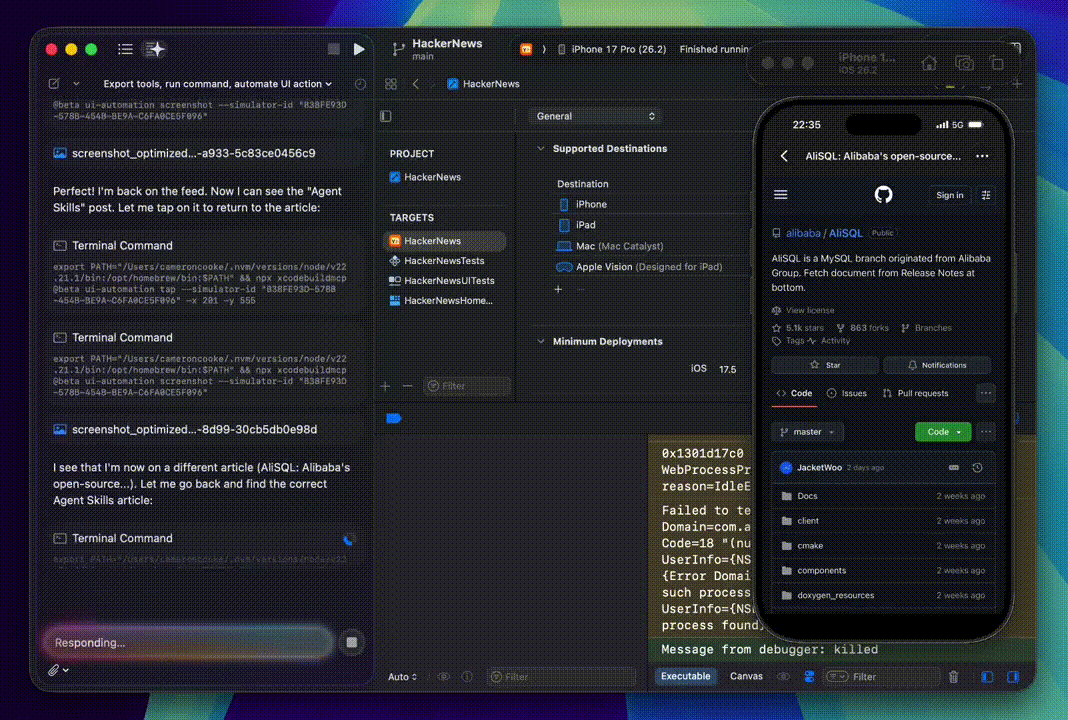Screen dimensions: 1068x720
Task: Click the Sign in button on GitHub
Action: coord(949,195)
